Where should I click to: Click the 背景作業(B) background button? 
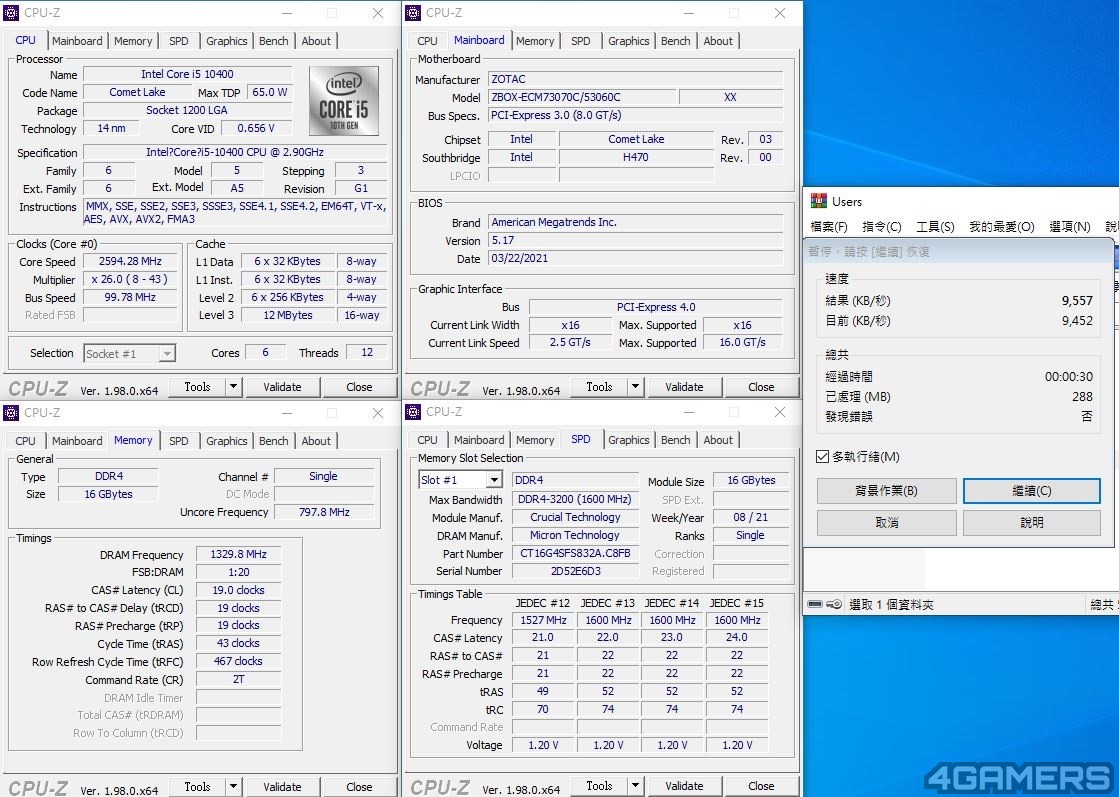pyautogui.click(x=886, y=491)
